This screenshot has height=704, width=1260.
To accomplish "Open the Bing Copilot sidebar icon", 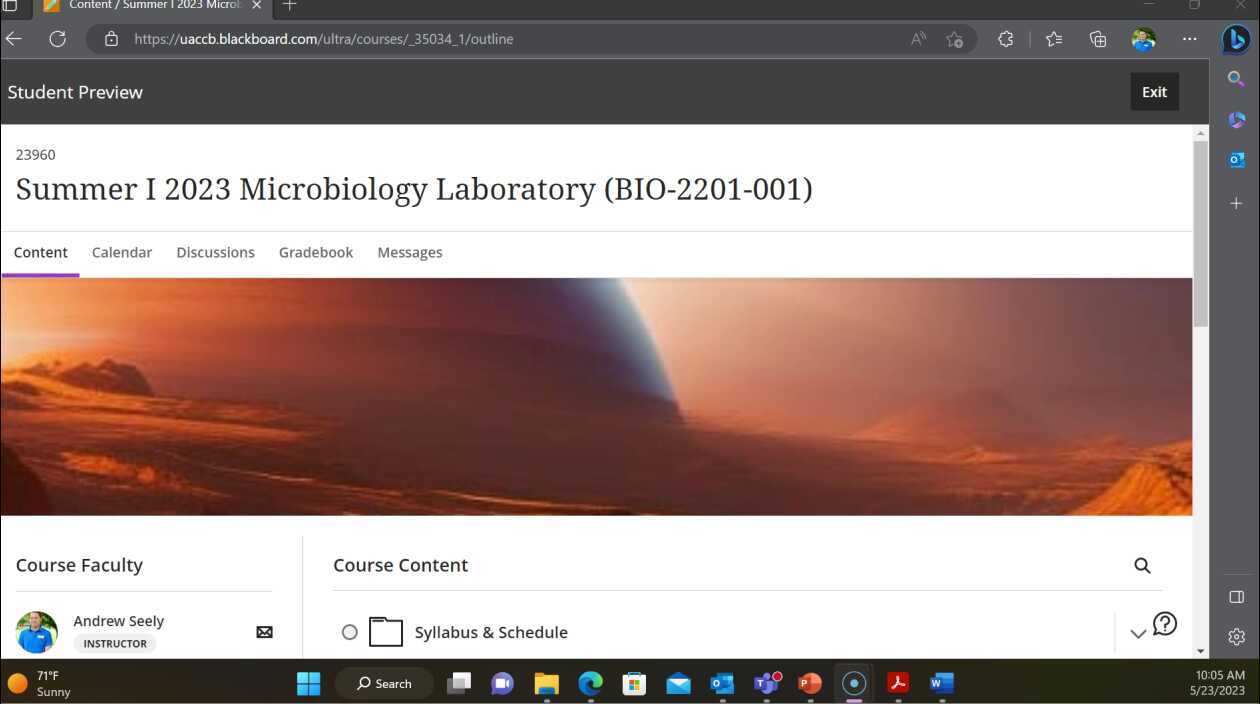I will [x=1236, y=39].
